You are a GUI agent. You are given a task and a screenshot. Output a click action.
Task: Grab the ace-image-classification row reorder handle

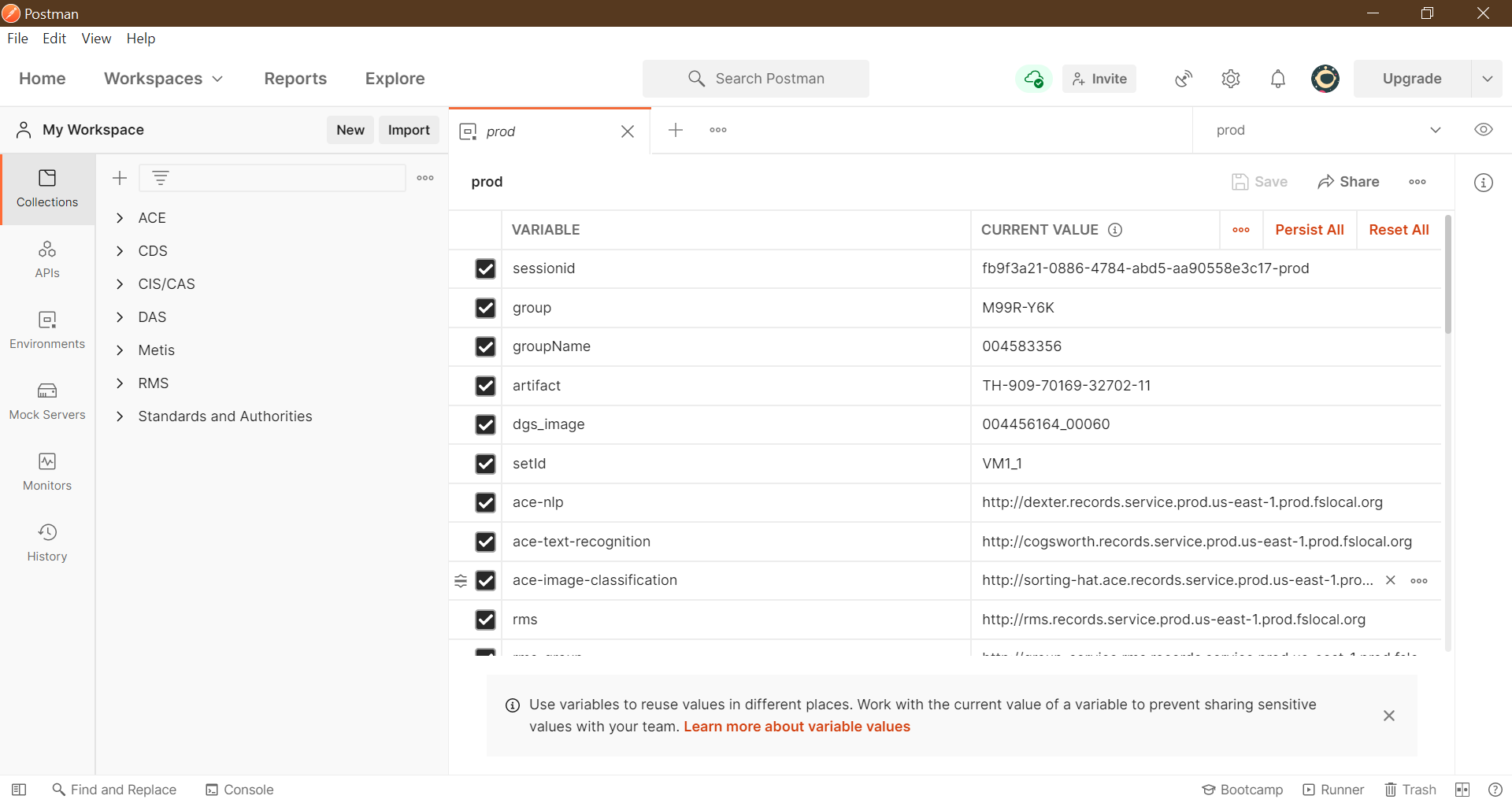pos(461,581)
